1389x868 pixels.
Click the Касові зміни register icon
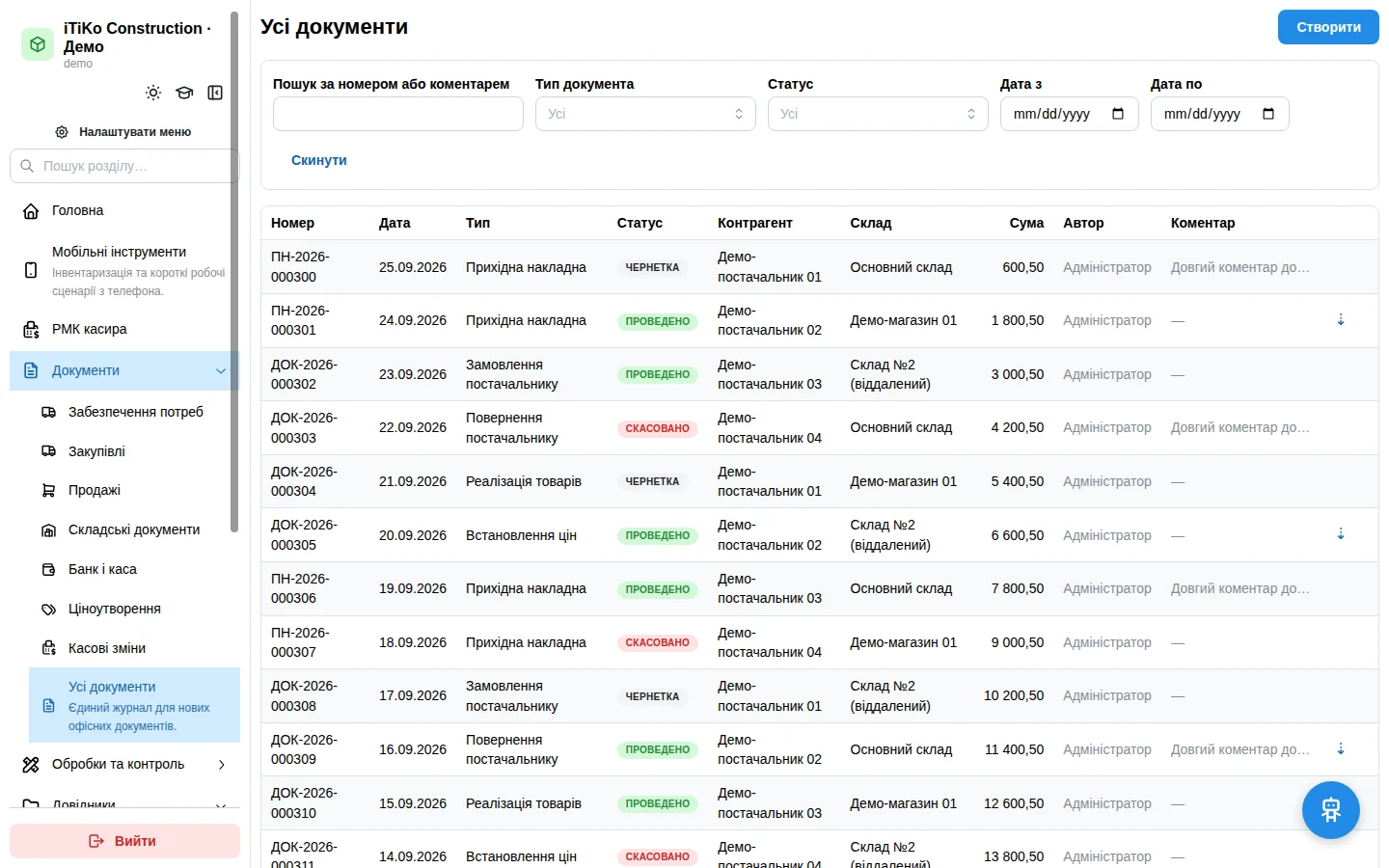tap(49, 648)
